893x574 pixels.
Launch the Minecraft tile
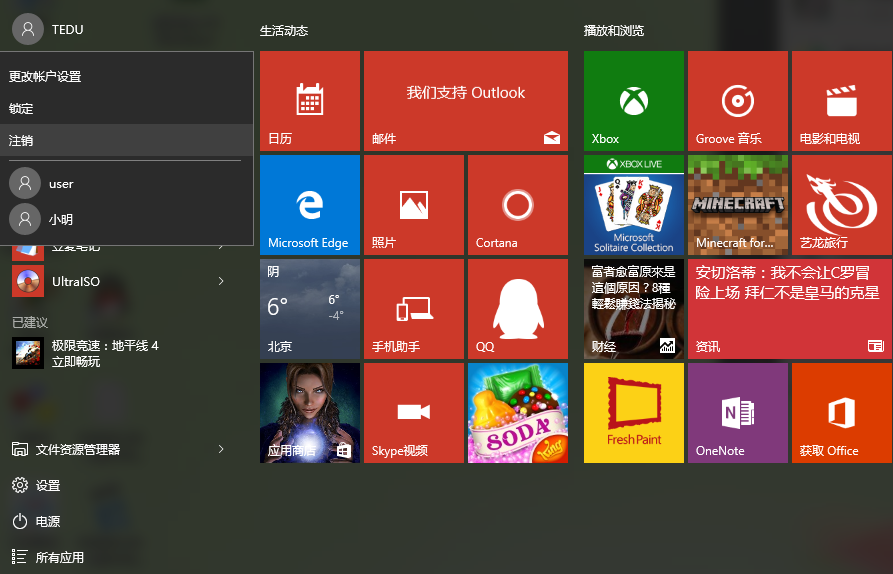pos(738,205)
